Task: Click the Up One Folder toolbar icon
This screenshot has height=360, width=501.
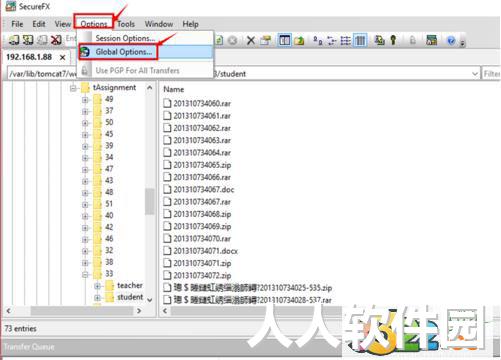Action: (x=299, y=40)
